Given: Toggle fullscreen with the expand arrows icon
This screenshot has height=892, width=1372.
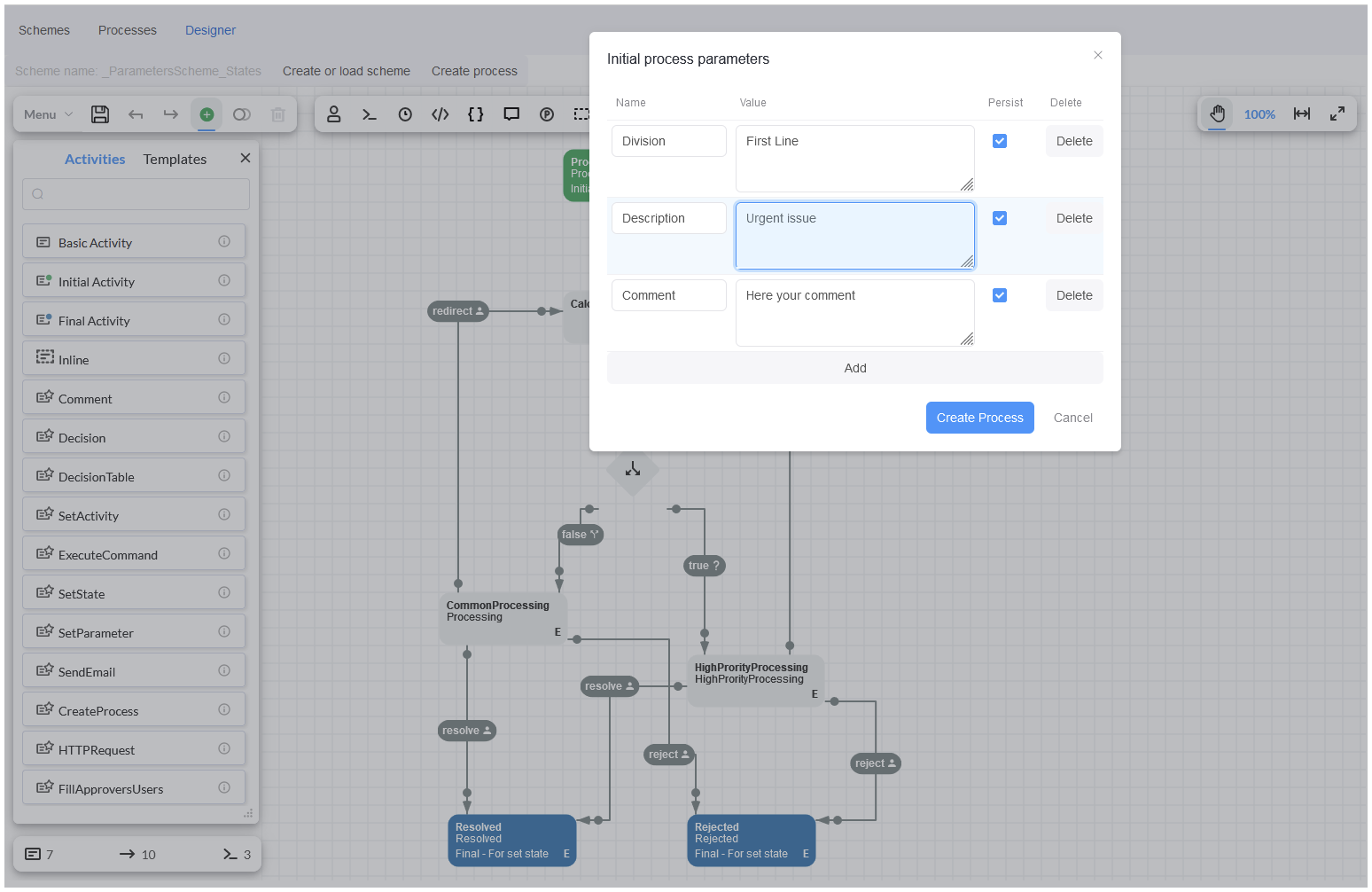Looking at the screenshot, I should 1337,113.
